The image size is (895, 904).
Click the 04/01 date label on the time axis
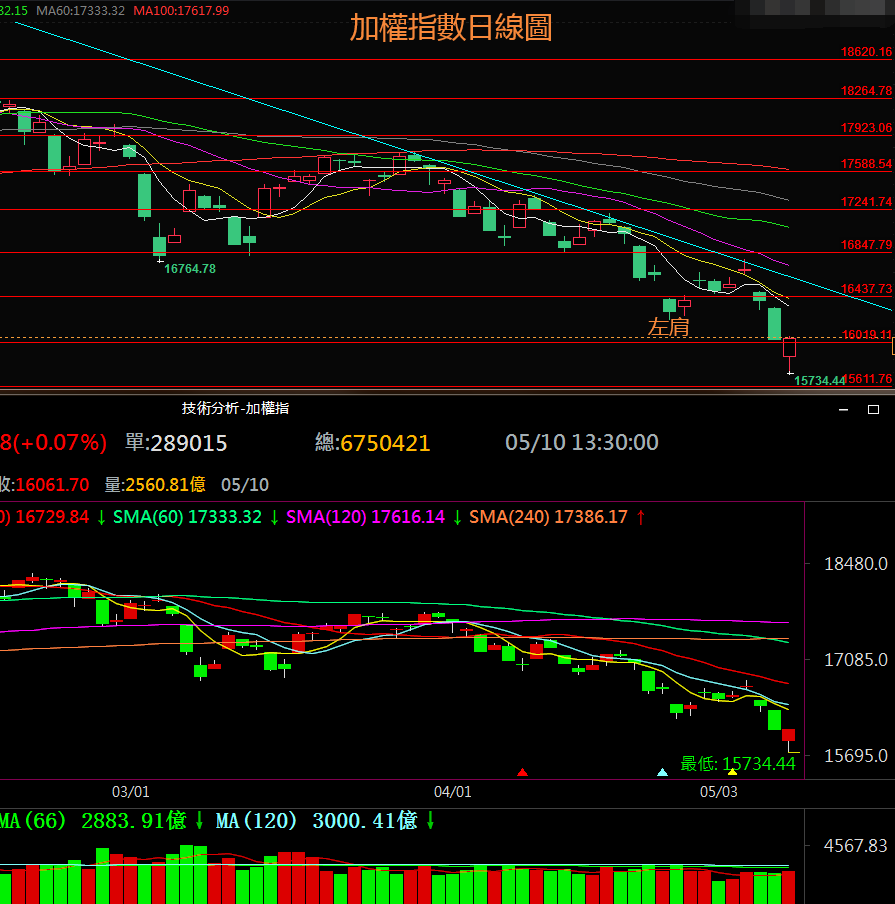[453, 792]
